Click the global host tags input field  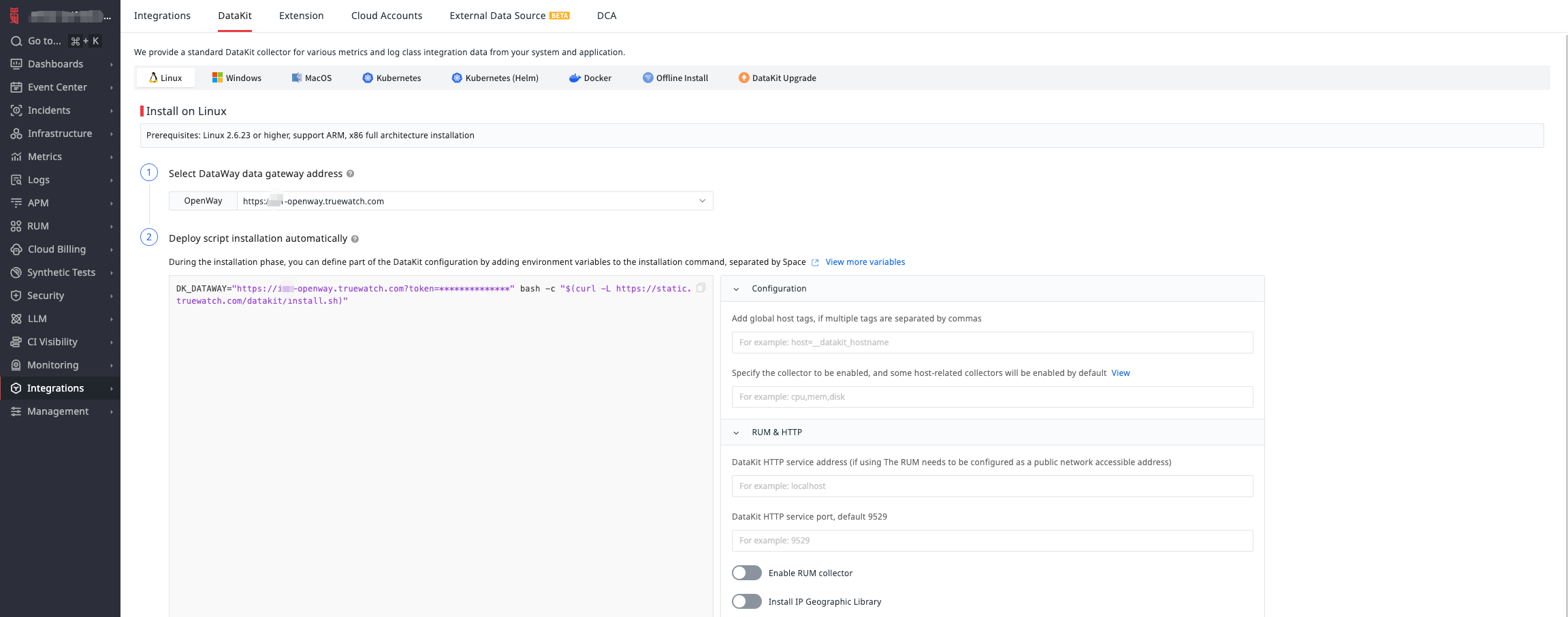click(x=991, y=343)
